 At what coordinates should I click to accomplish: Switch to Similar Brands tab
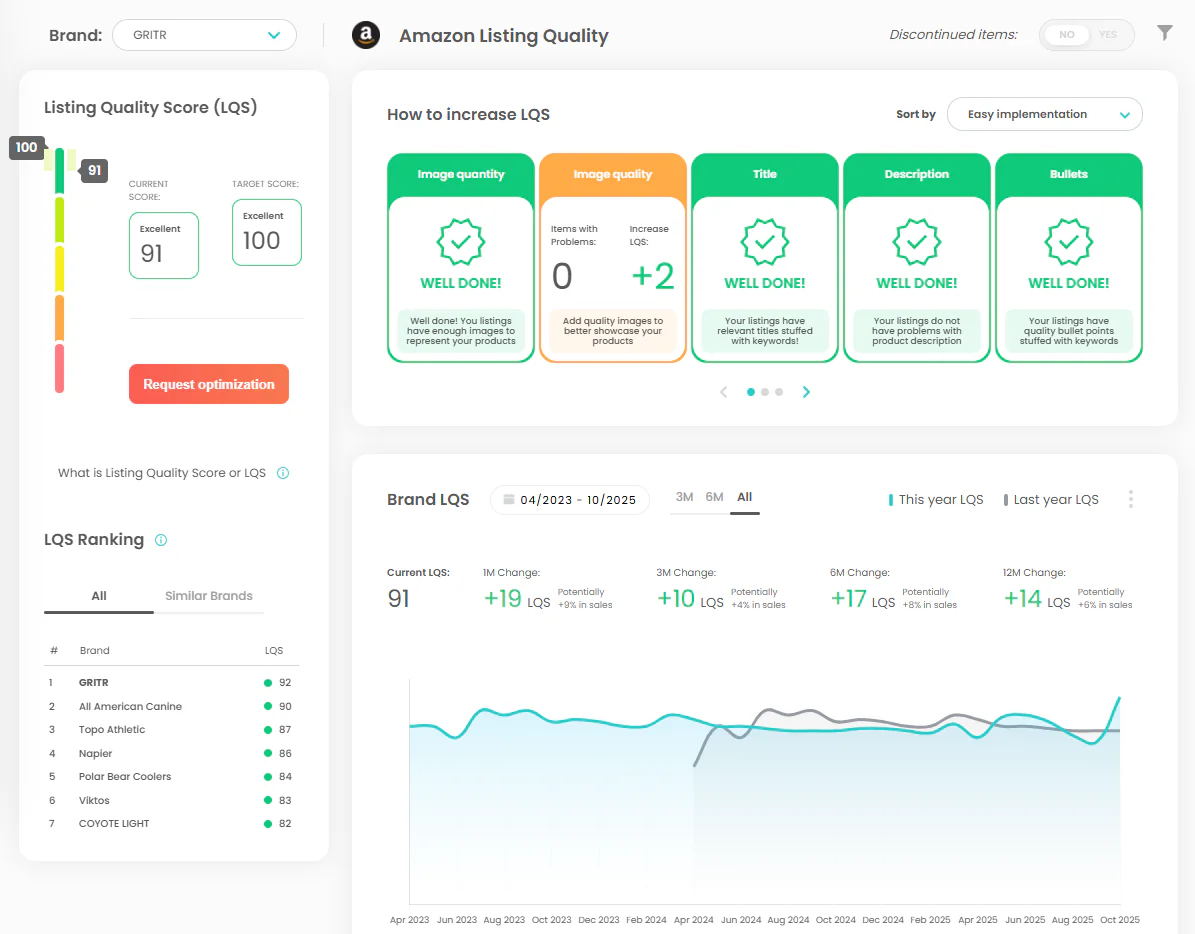(x=208, y=596)
